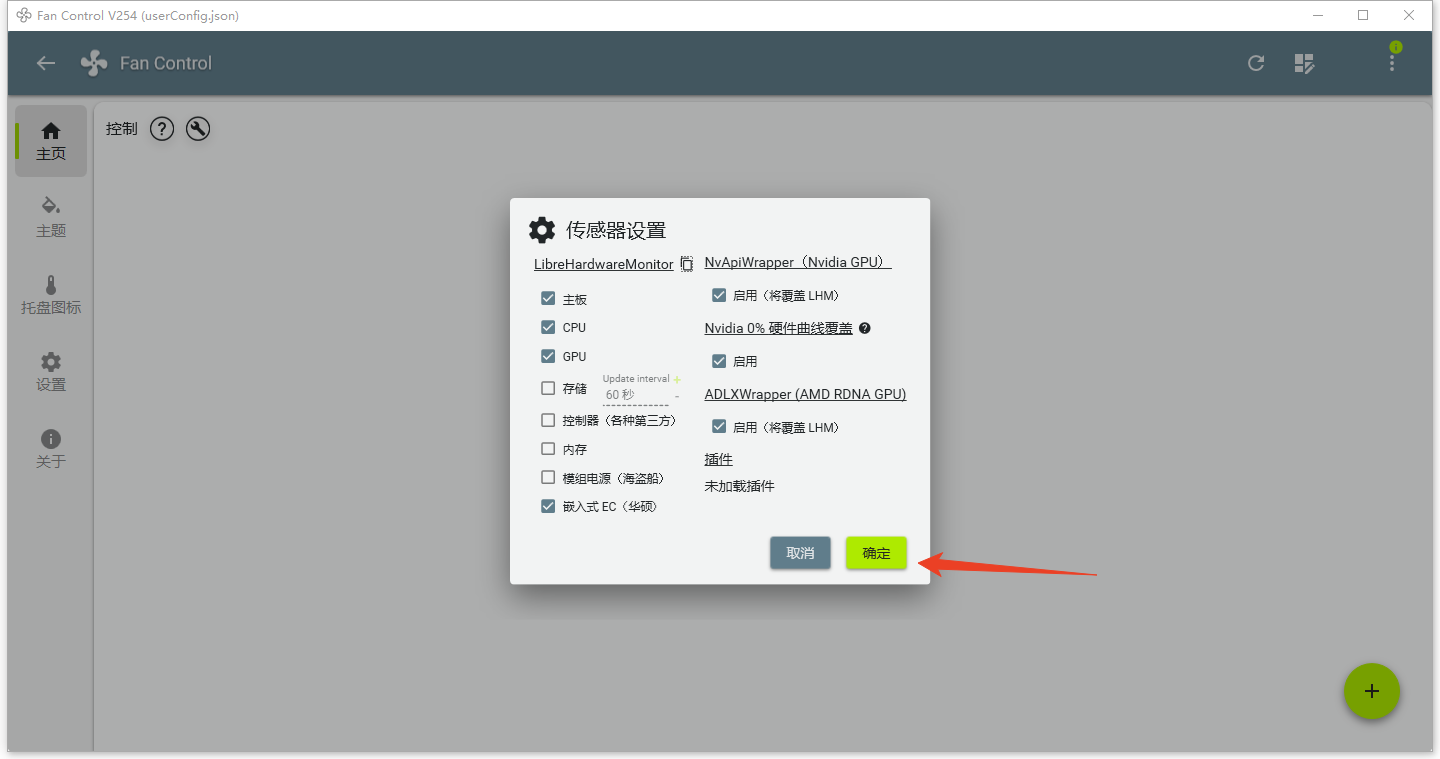Decrease update interval with minus stepper
Viewport: 1440px width, 759px height.
pyautogui.click(x=677, y=397)
